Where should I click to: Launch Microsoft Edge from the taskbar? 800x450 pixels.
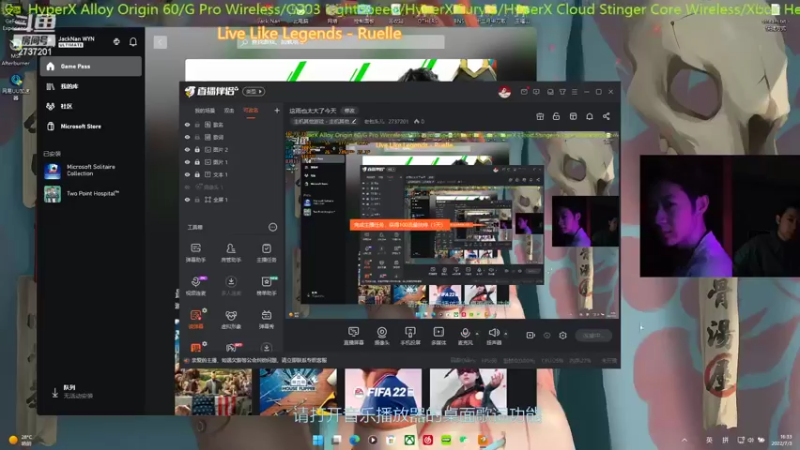coord(354,440)
